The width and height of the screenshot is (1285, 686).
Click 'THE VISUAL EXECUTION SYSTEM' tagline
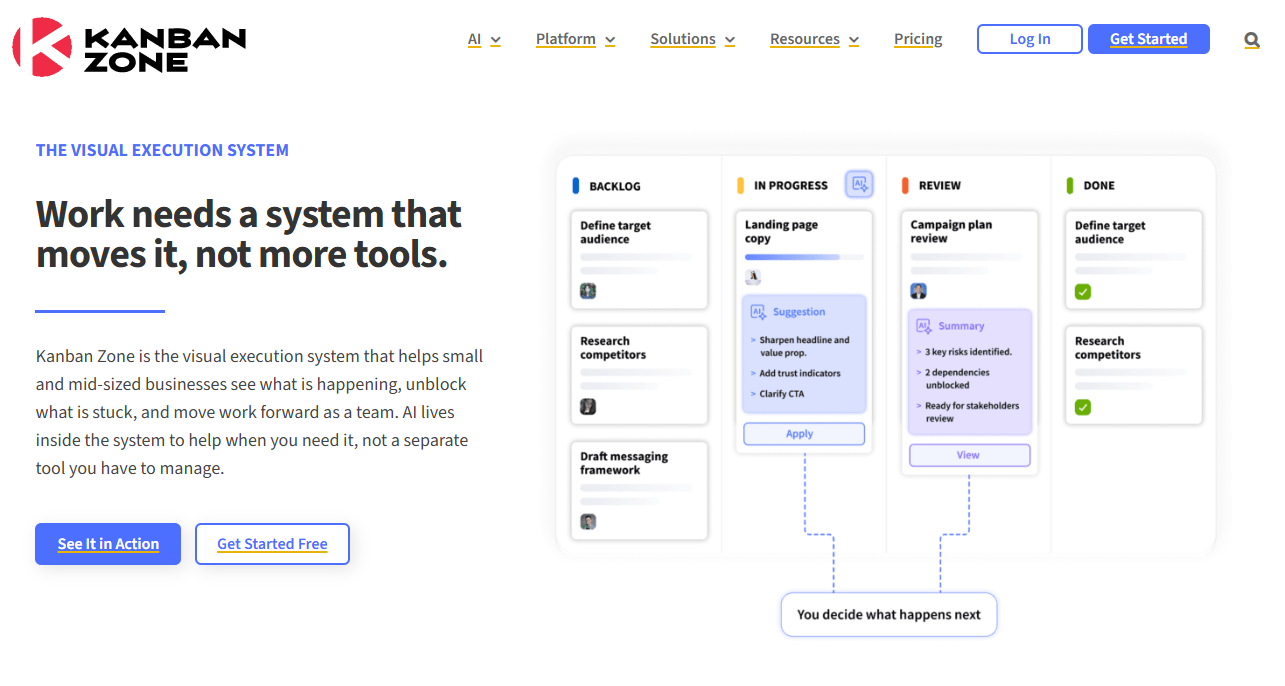click(x=162, y=150)
